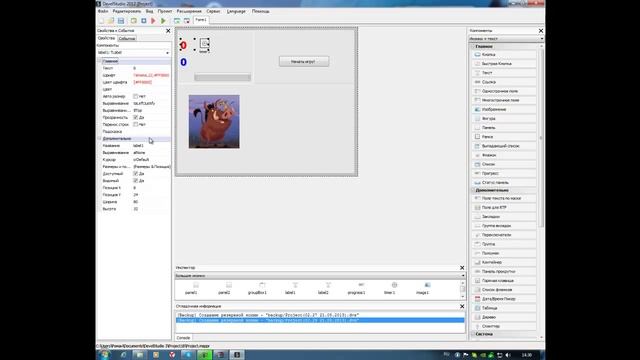Select the Текст (Label) component
Image resolution: width=640 pixels, height=360 pixels.
tap(504, 73)
